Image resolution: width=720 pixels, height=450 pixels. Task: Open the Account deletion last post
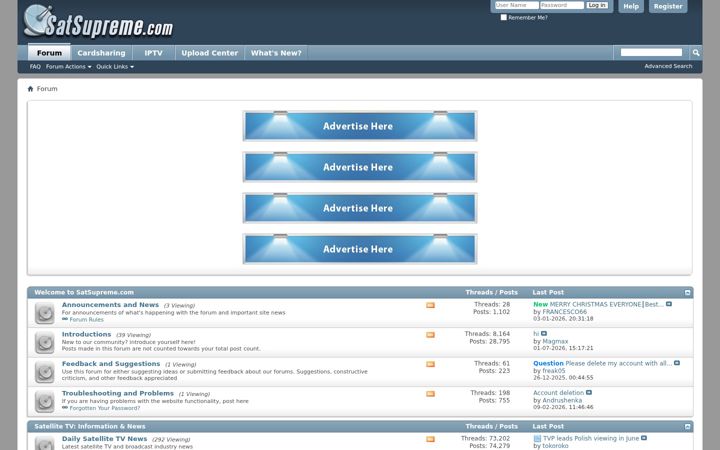click(x=558, y=393)
